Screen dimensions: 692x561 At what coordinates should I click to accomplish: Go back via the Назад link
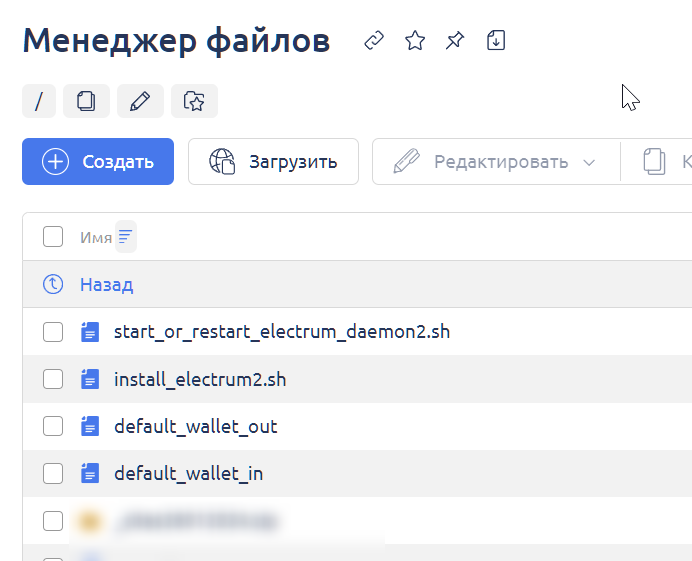(106, 285)
